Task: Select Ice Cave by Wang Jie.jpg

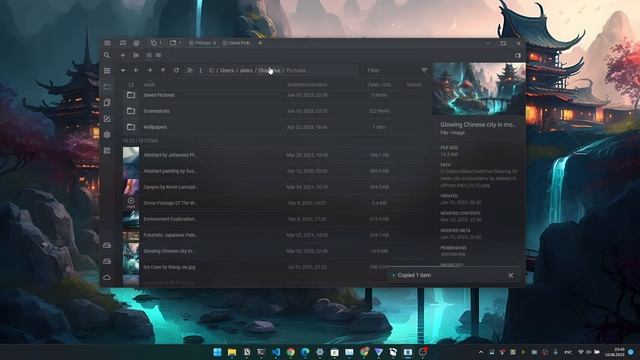Action: [274, 267]
